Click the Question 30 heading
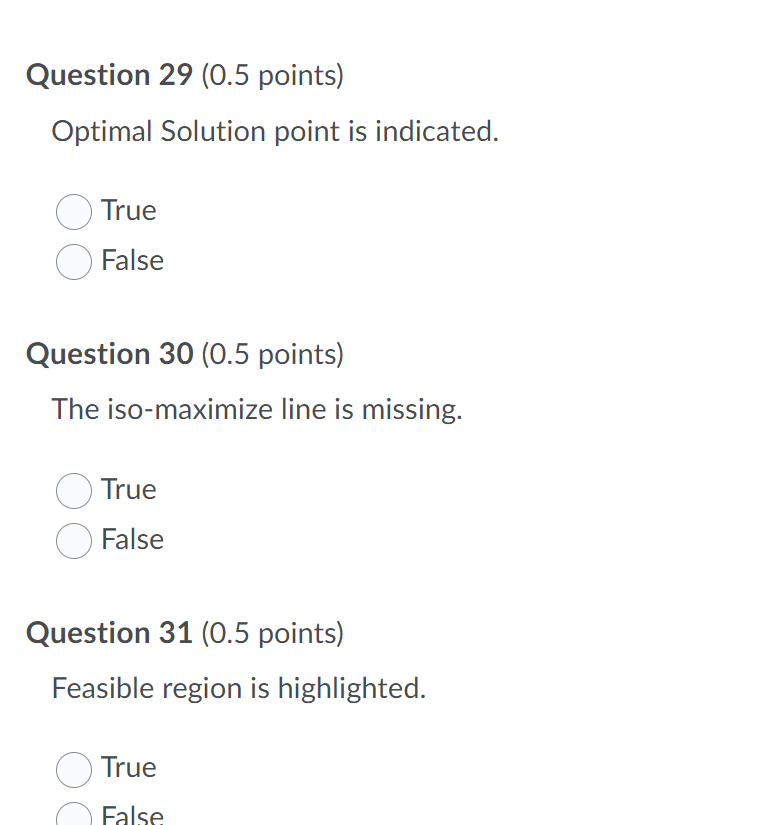Viewport: 773px width, 825px height. coord(110,354)
